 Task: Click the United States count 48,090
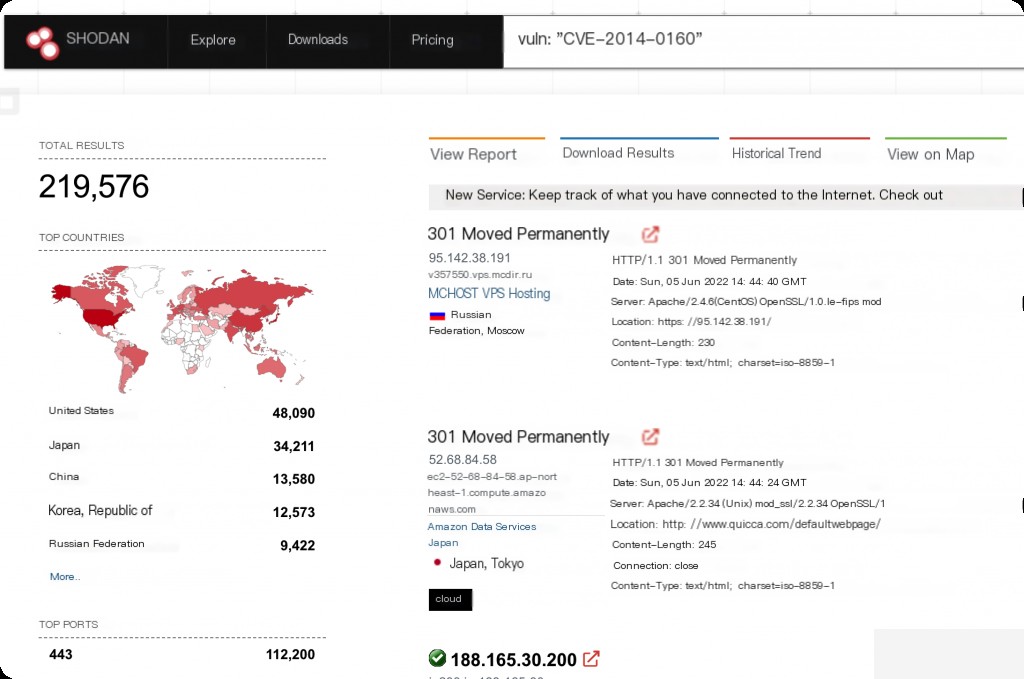point(294,413)
